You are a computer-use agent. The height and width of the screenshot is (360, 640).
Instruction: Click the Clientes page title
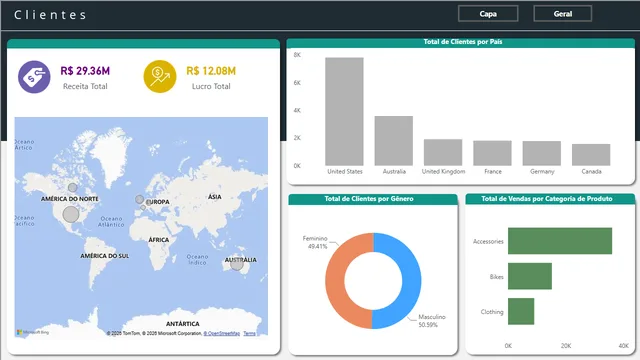coord(50,15)
